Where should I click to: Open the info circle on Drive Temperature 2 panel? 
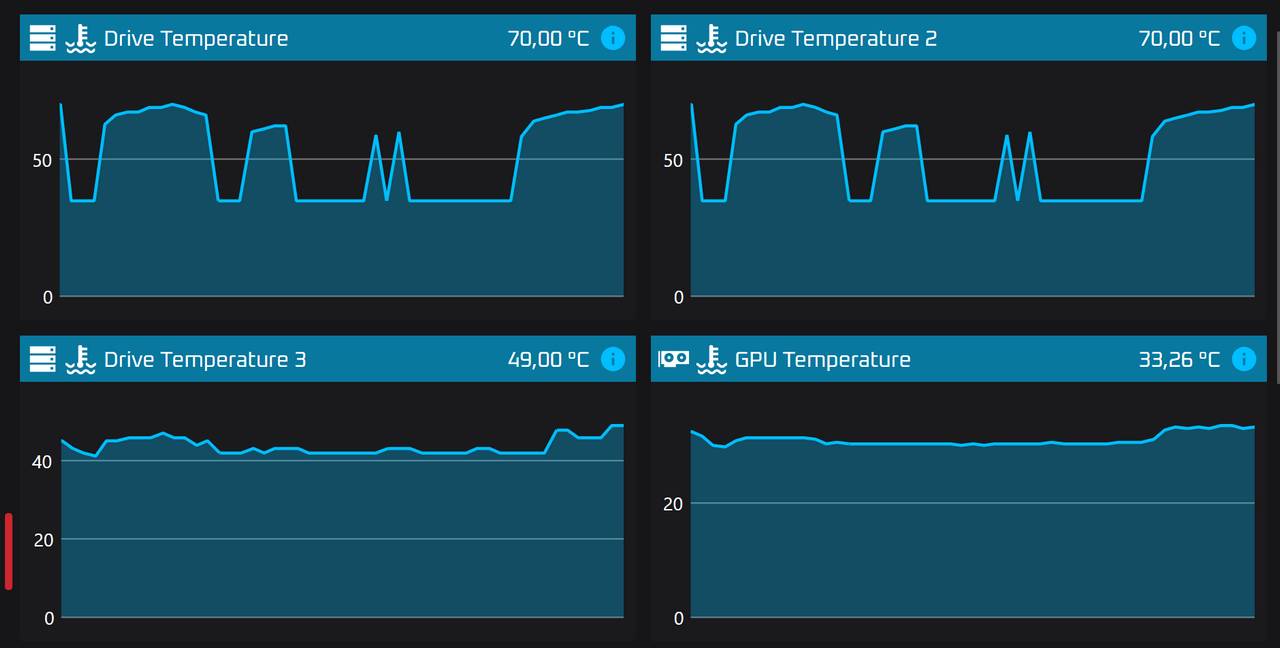click(1243, 38)
